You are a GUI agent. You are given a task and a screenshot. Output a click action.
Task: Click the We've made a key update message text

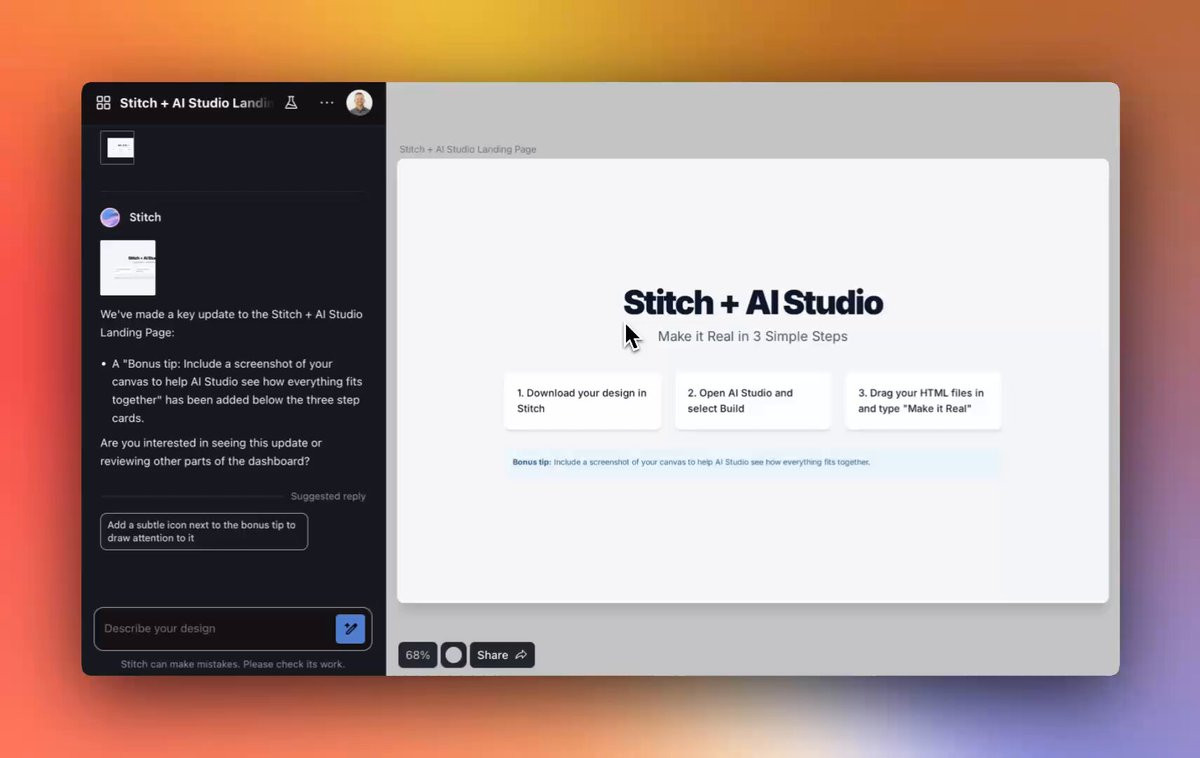coord(231,323)
